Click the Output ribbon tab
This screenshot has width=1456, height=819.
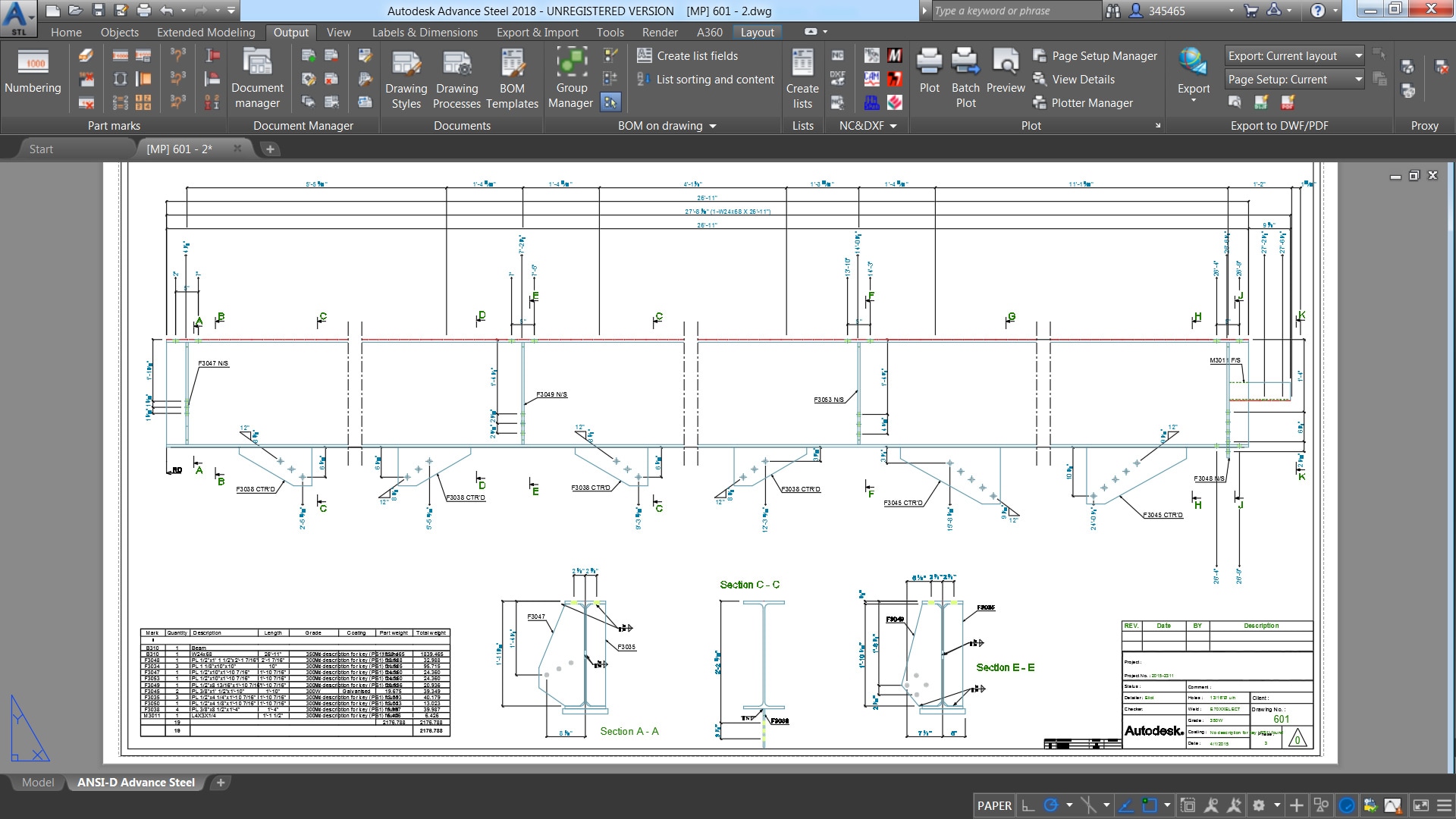pyautogui.click(x=290, y=32)
